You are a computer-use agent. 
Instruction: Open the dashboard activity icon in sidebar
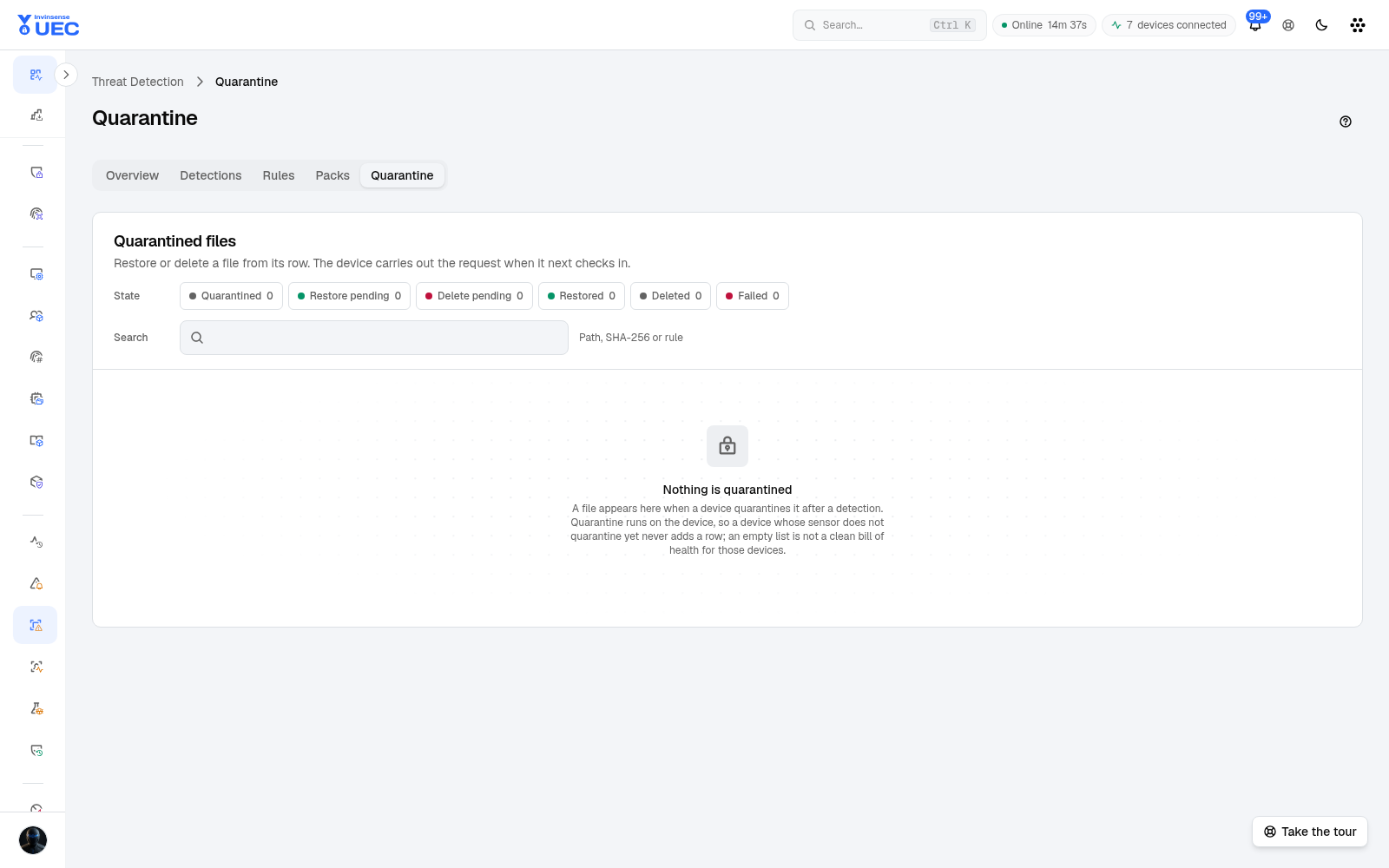[x=36, y=75]
